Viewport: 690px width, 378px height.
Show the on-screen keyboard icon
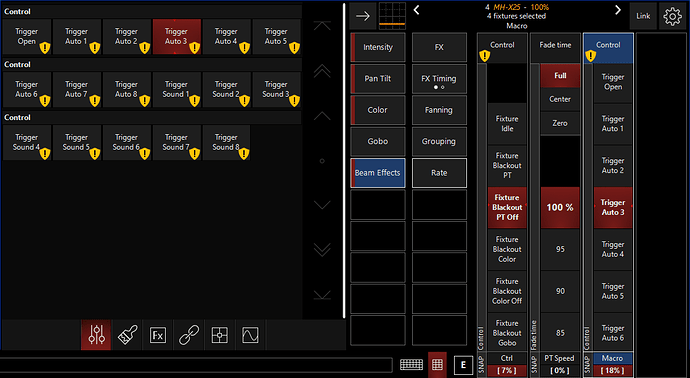[x=411, y=365]
